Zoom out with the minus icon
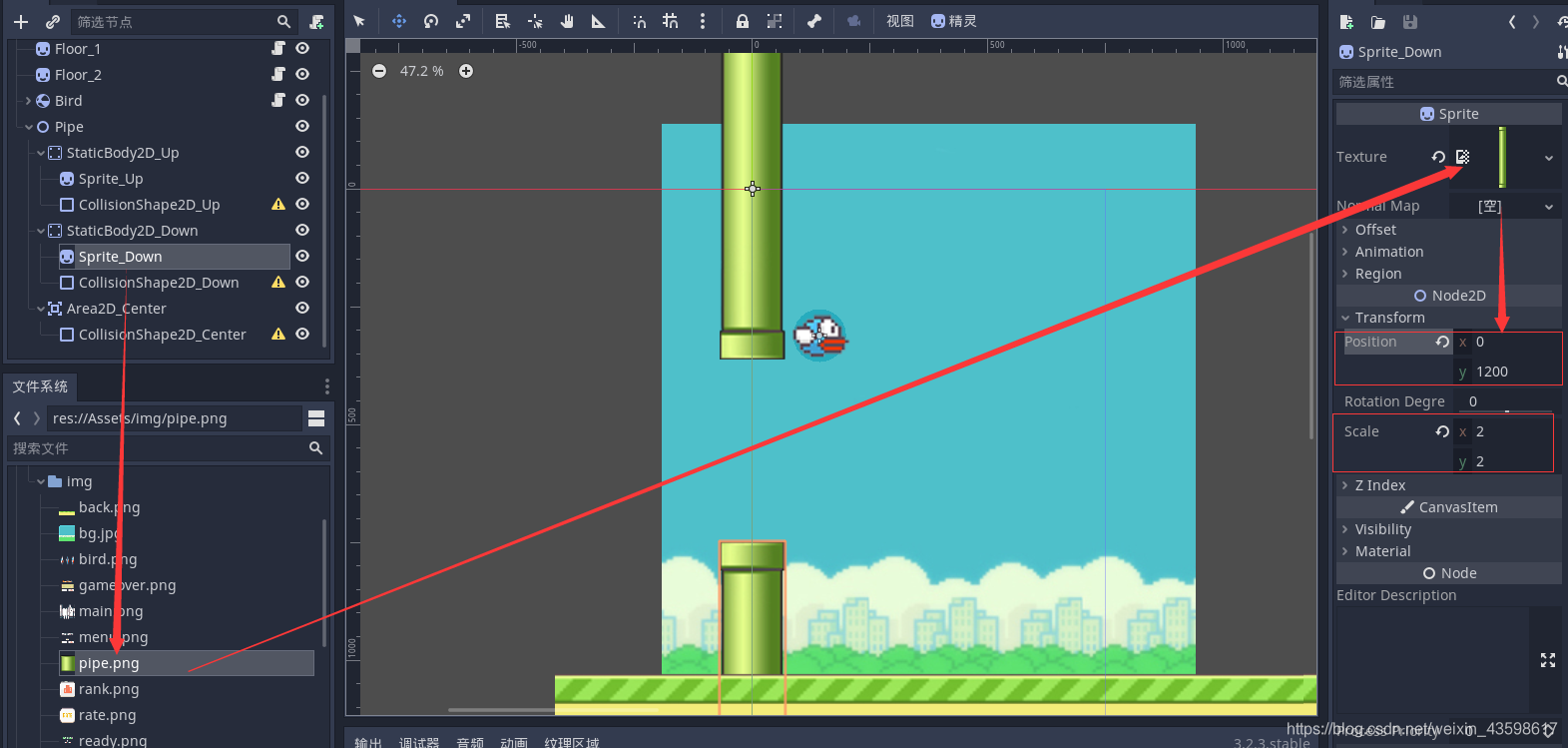1568x748 pixels. click(379, 71)
